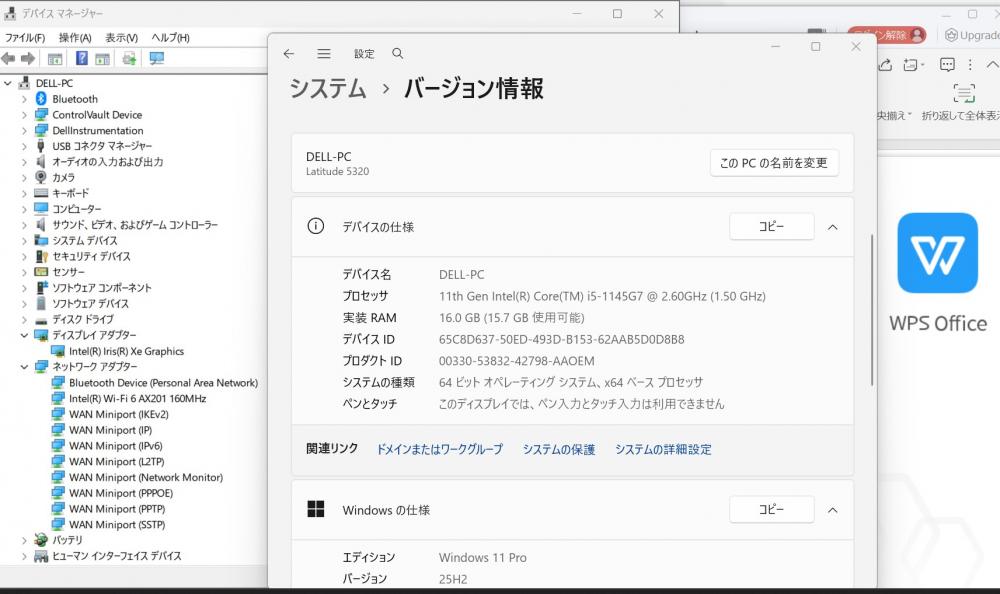The height and width of the screenshot is (594, 1000).
Task: Click the WPS comment bubble icon
Action: click(x=946, y=65)
